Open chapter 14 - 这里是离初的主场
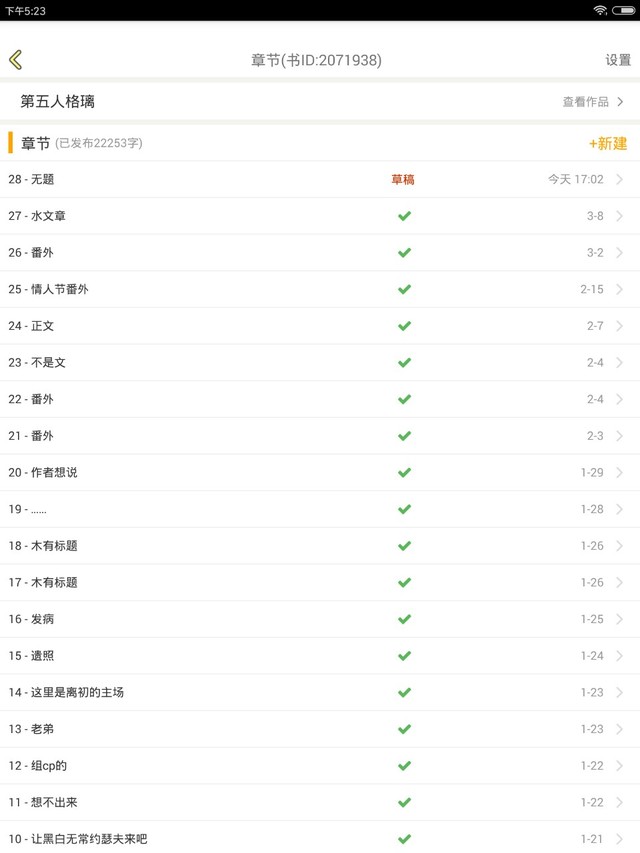 click(x=67, y=692)
